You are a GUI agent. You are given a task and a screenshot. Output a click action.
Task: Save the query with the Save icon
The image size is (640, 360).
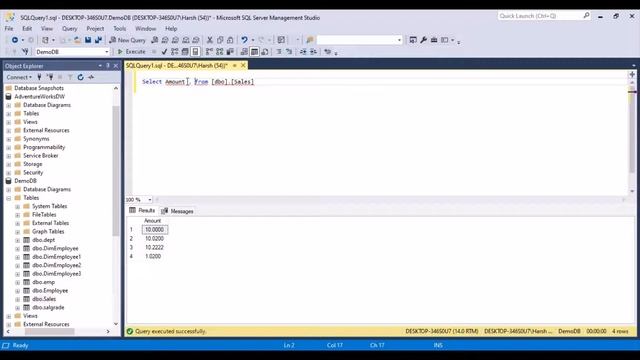[x=88, y=40]
